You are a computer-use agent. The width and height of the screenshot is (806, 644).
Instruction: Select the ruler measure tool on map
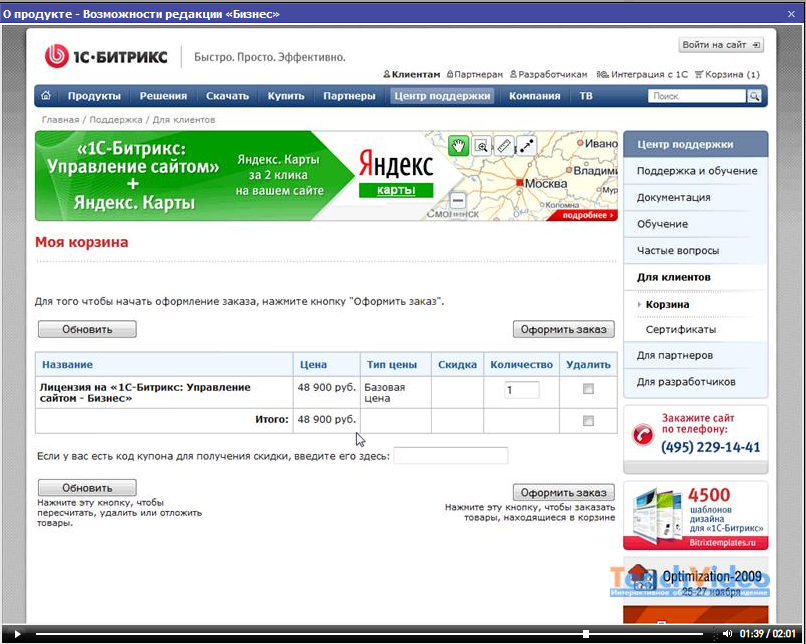(504, 146)
